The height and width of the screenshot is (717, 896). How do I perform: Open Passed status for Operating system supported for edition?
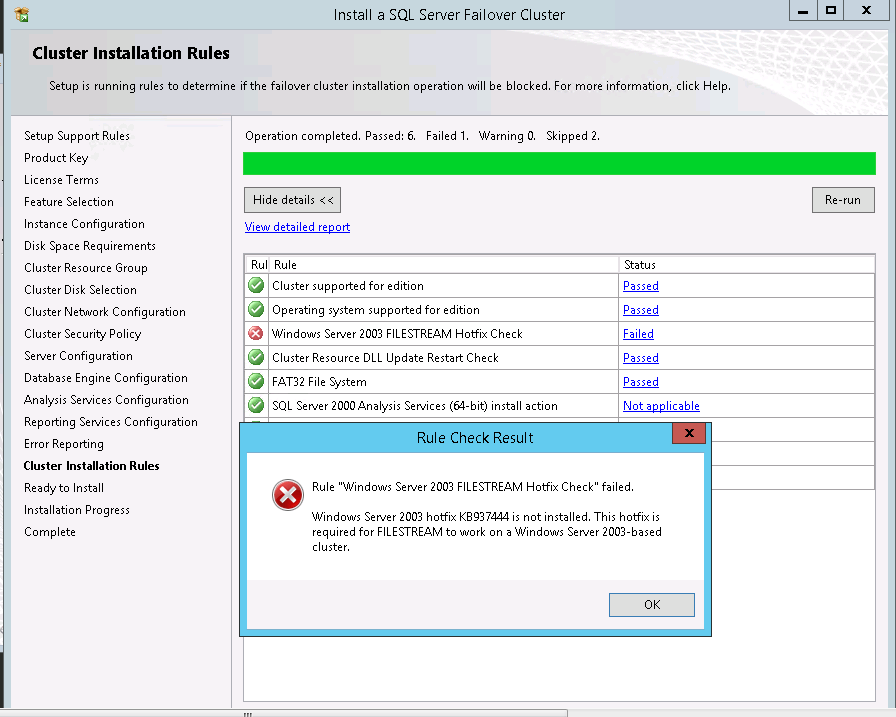pyautogui.click(x=641, y=310)
